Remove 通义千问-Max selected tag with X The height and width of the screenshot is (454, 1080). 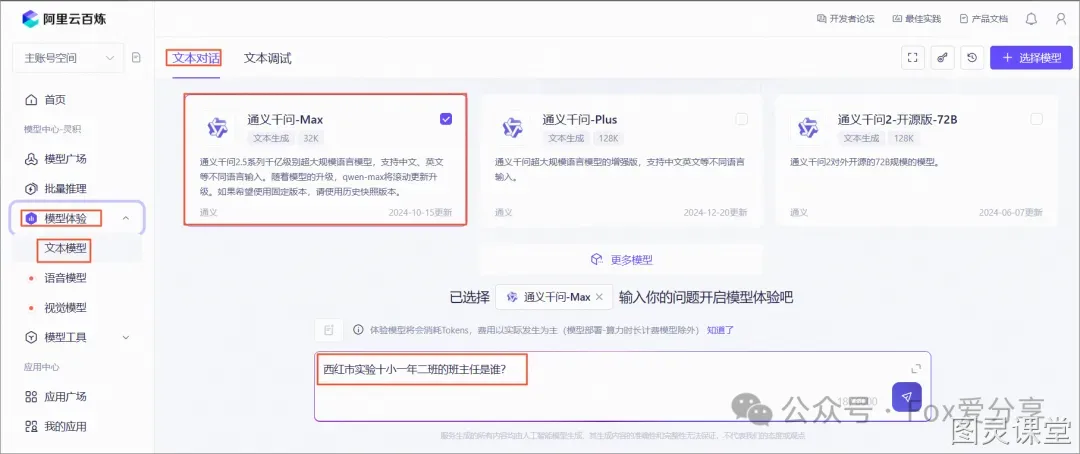599,297
